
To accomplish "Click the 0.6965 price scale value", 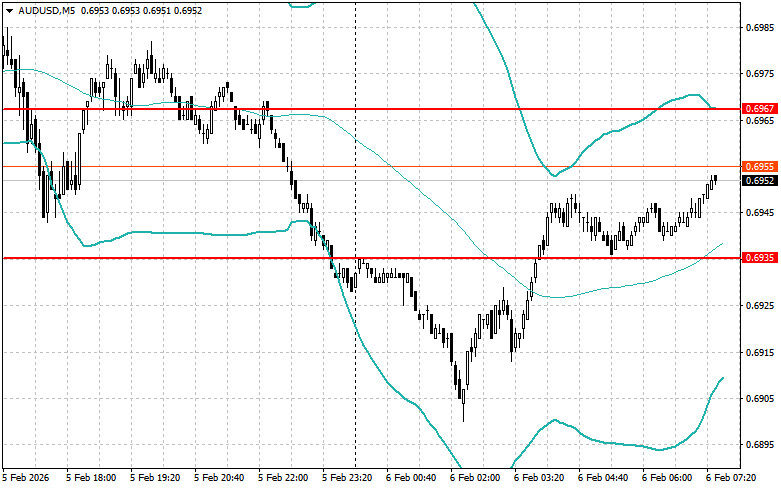I will click(x=760, y=121).
